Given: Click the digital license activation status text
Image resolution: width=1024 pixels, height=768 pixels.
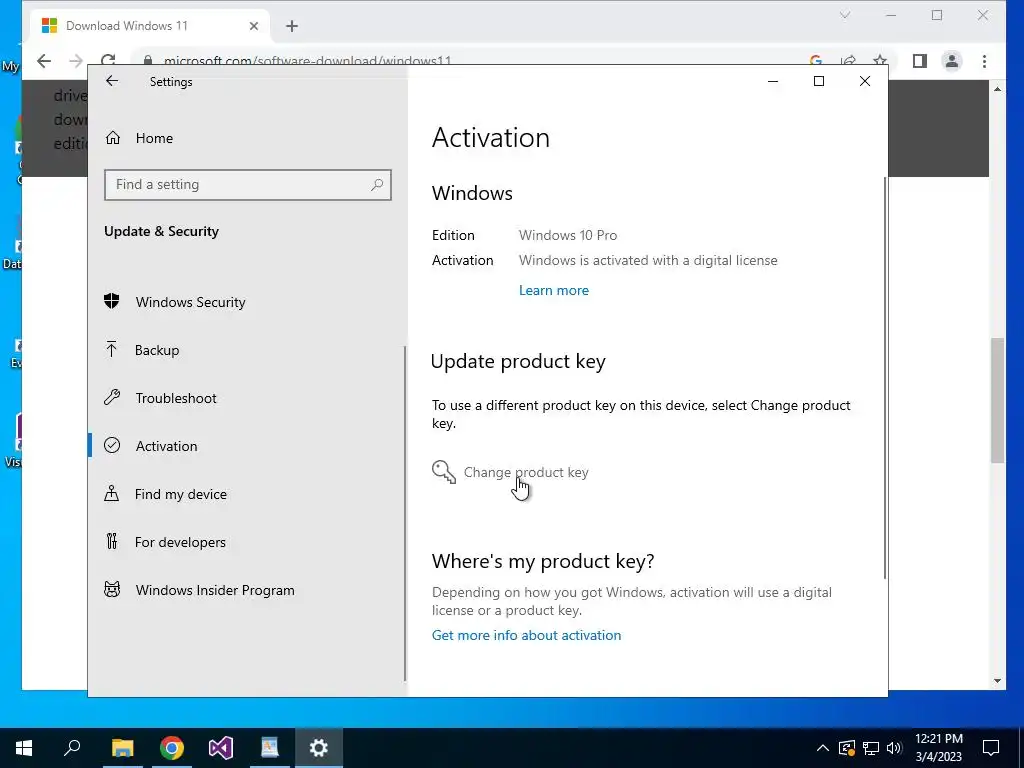Looking at the screenshot, I should click(x=648, y=261).
